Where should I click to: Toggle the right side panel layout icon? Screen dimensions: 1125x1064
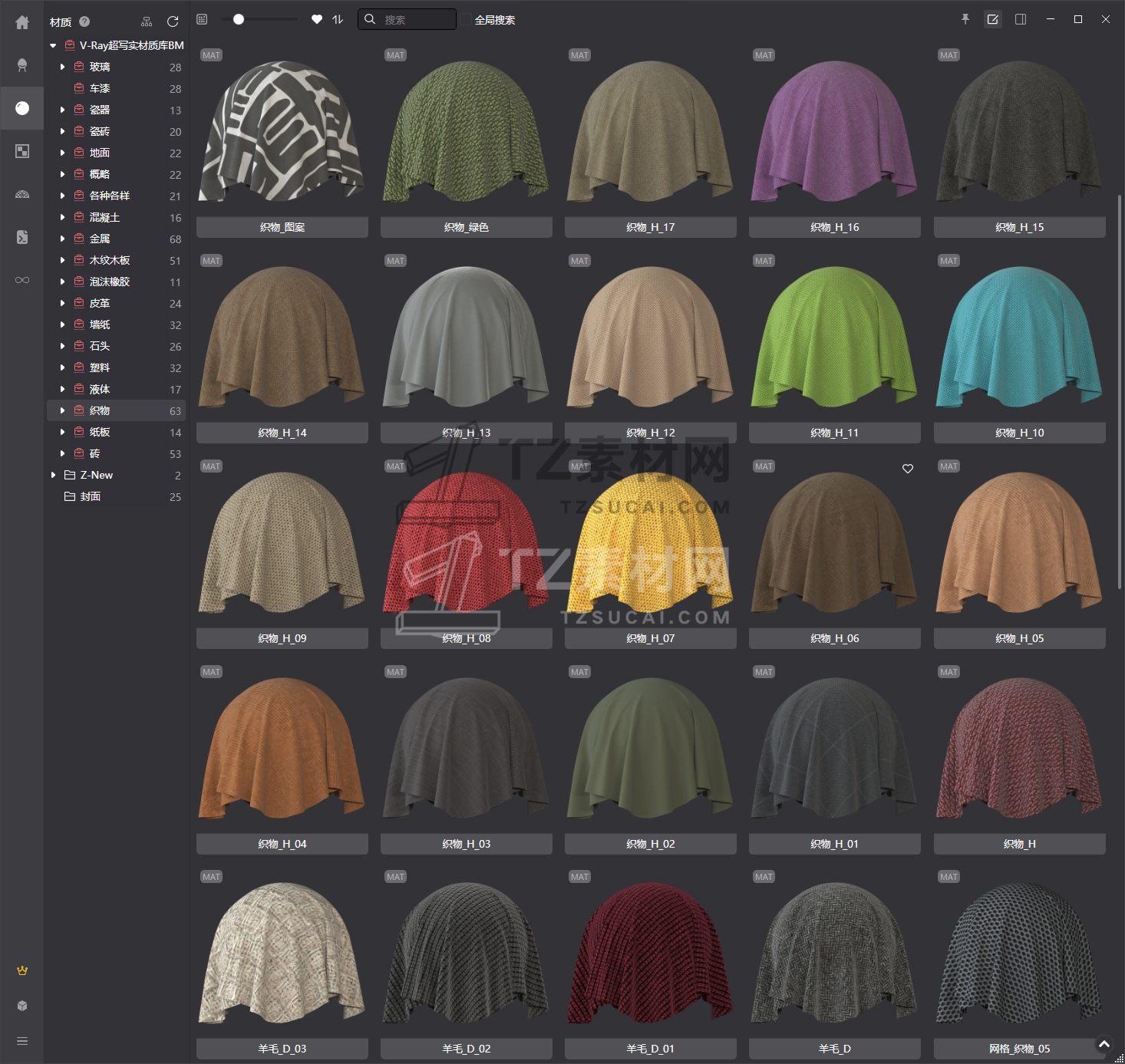tap(1021, 19)
